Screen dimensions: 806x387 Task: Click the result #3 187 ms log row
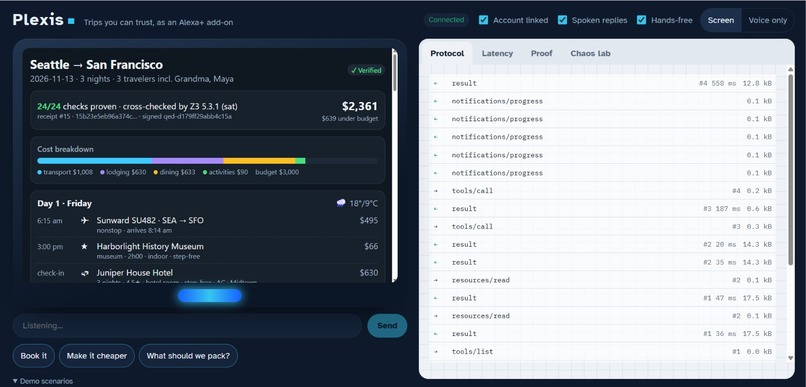coord(602,209)
